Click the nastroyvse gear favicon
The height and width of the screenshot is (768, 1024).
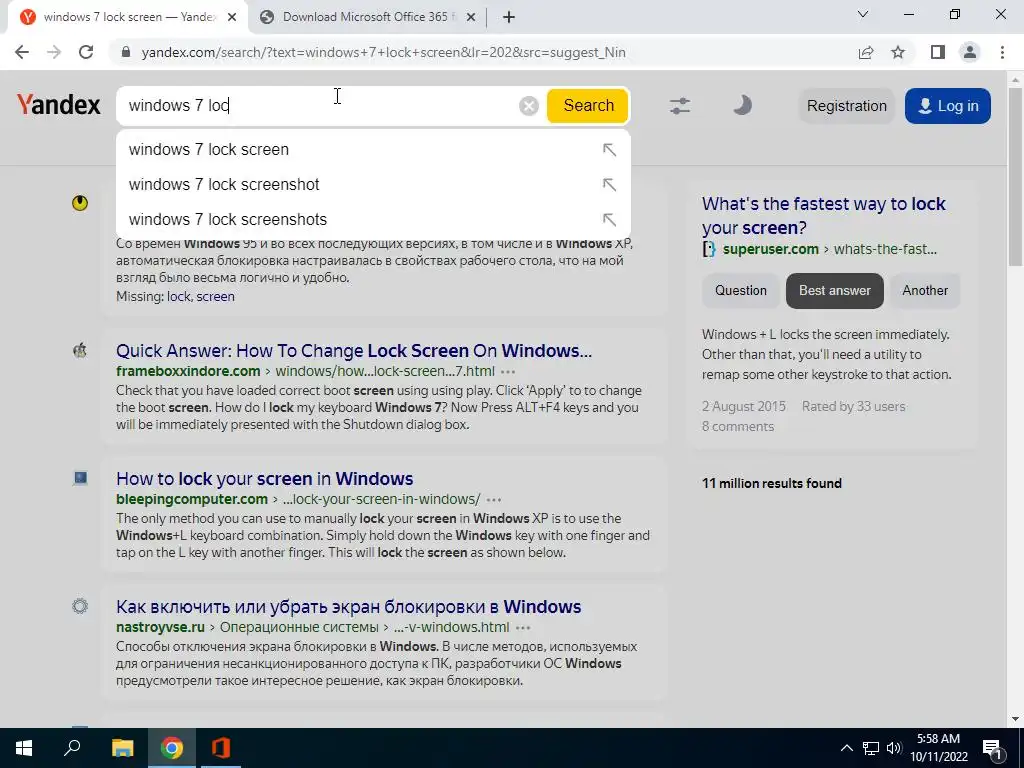(80, 606)
